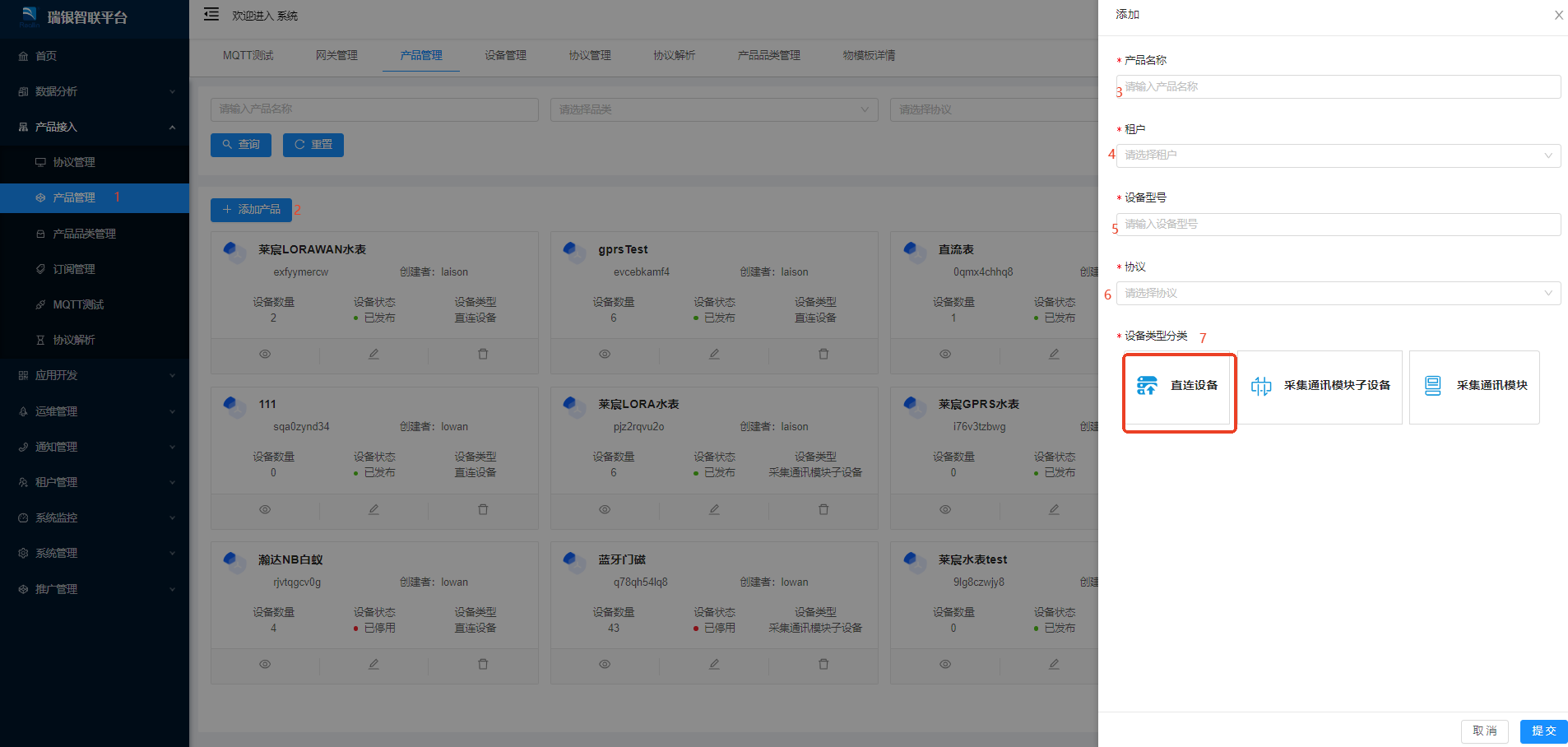The width and height of the screenshot is (1568, 747).
Task: View the 莱宸GPRS水表 product details
Action: pyautogui.click(x=945, y=509)
